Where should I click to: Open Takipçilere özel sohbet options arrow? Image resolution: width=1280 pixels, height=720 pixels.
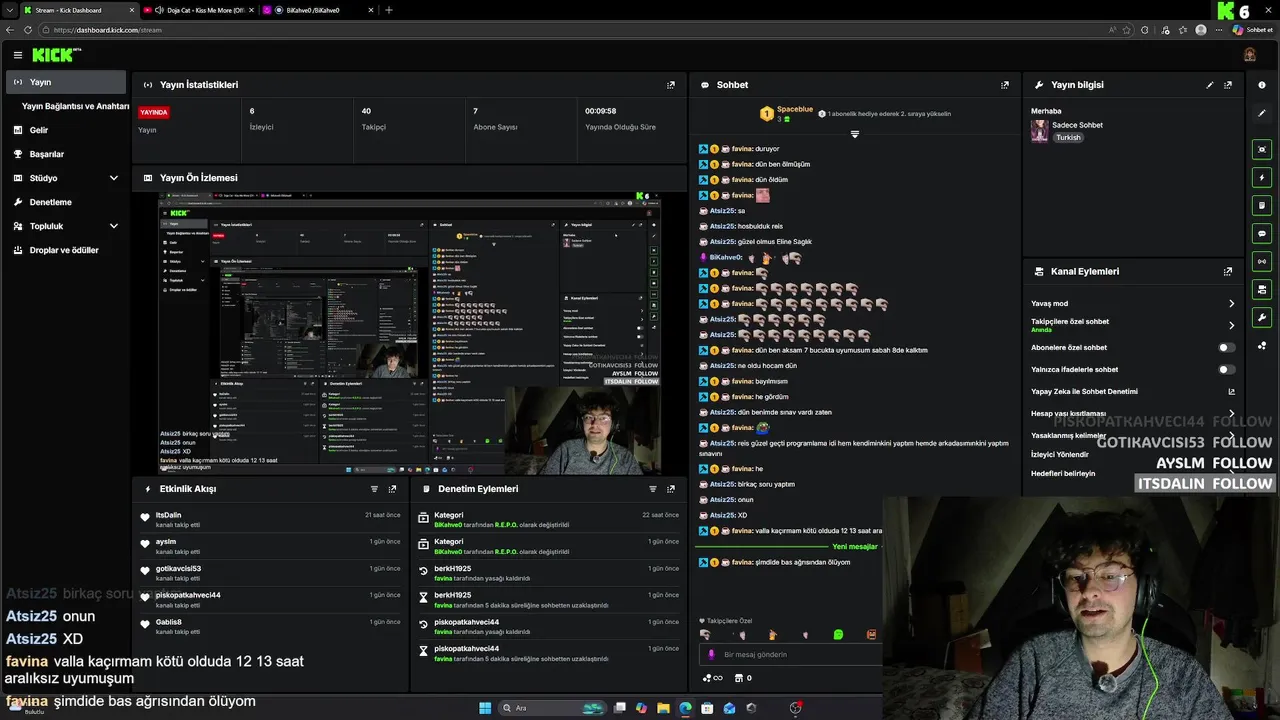point(1231,326)
